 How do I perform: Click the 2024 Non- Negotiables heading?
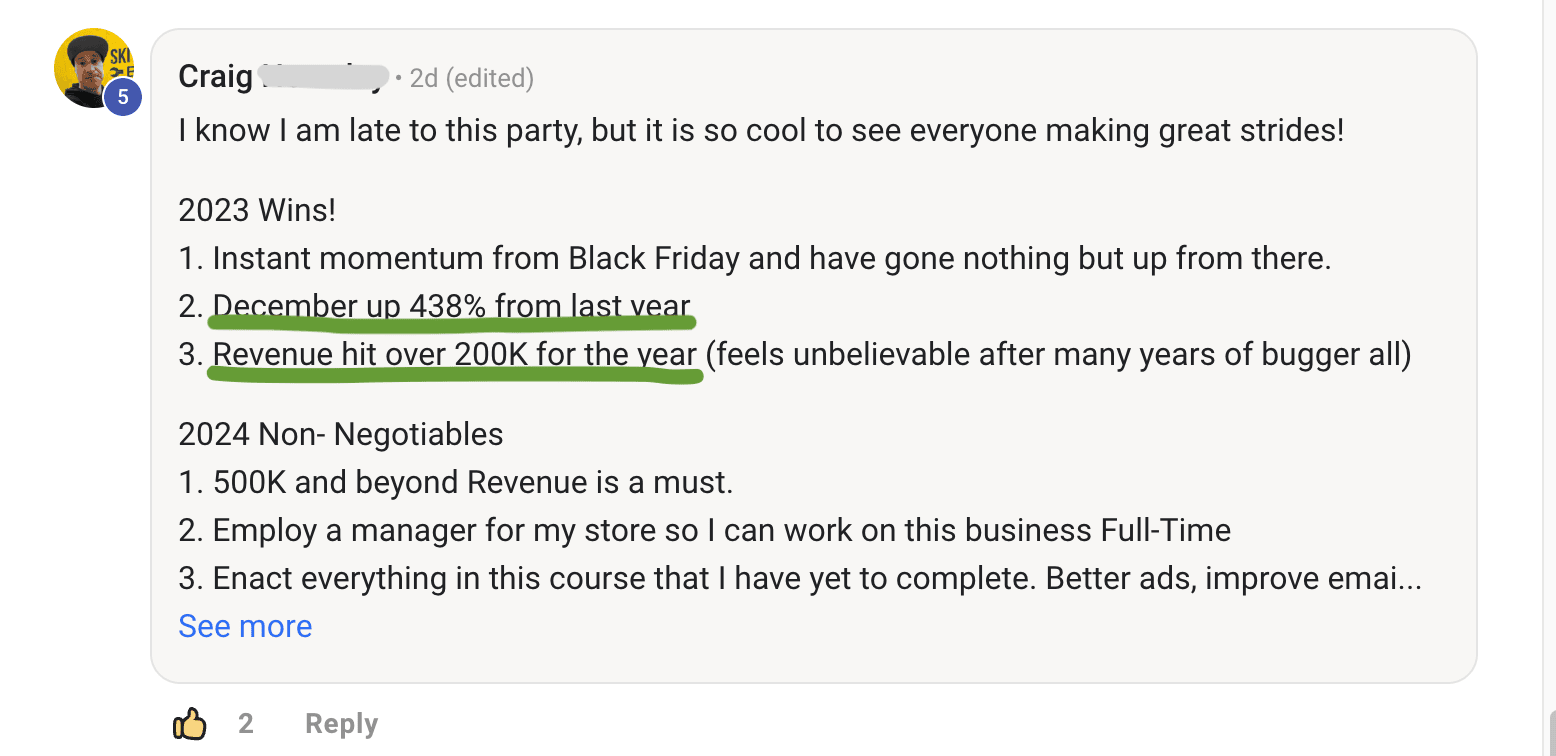pyautogui.click(x=341, y=434)
